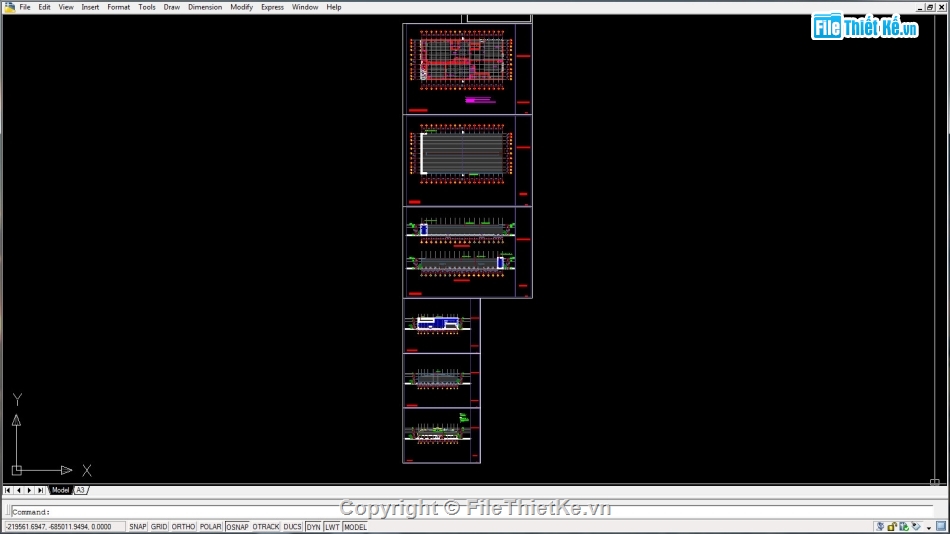Toggle GRID display in status bar
Screen dimensions: 950x534
tap(159, 527)
